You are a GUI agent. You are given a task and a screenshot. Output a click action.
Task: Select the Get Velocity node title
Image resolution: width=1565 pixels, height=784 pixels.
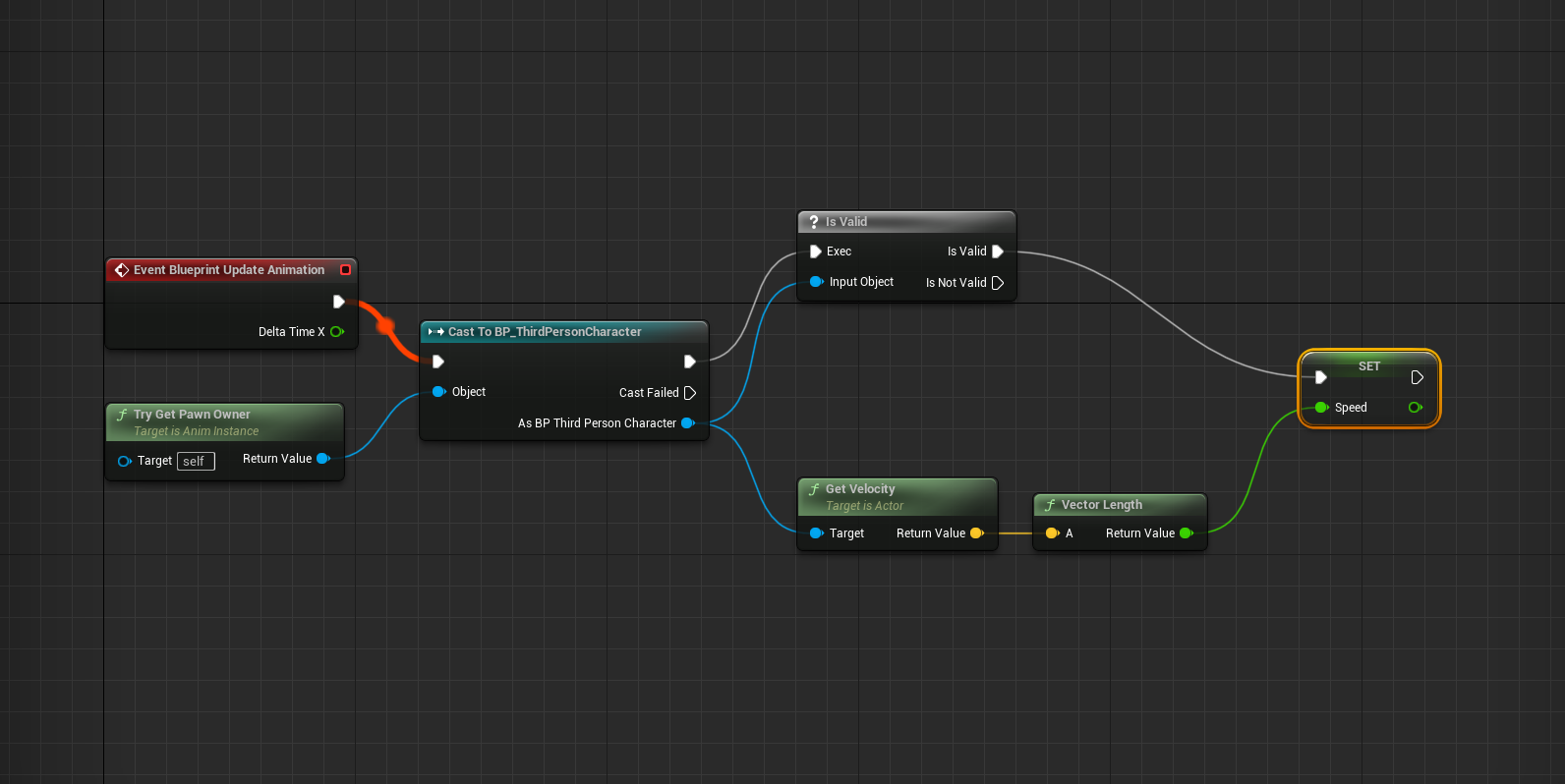click(860, 489)
